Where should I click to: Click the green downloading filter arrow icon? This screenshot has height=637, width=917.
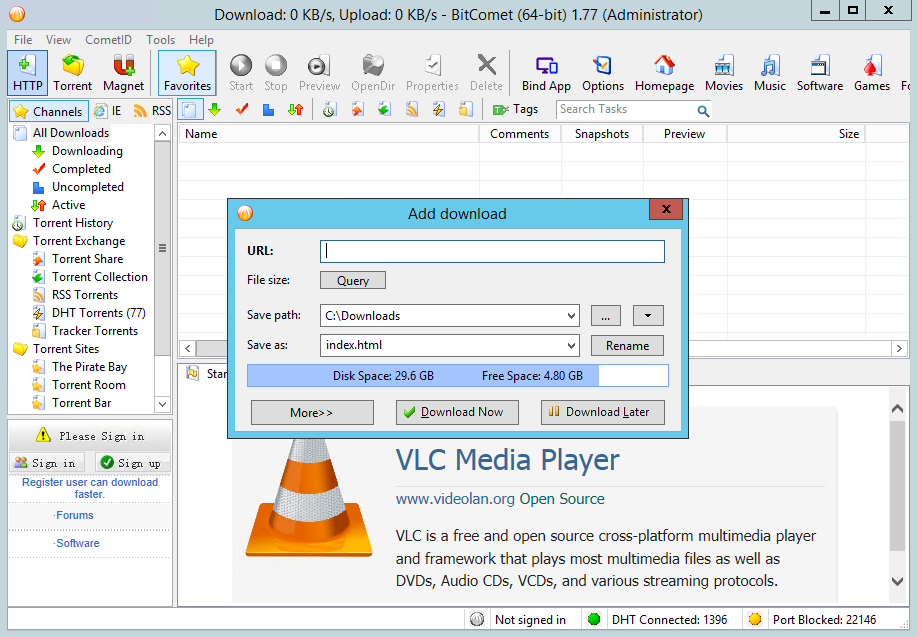click(x=215, y=109)
